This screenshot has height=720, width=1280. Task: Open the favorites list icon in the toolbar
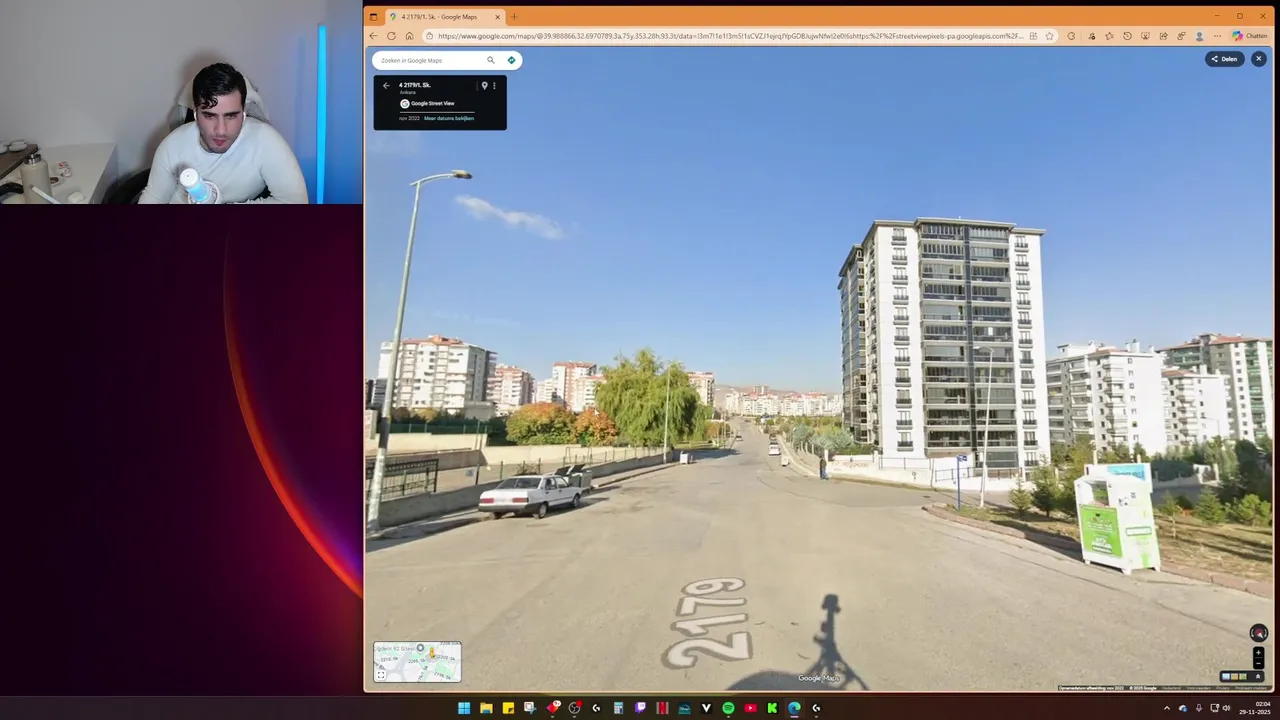tap(1109, 36)
